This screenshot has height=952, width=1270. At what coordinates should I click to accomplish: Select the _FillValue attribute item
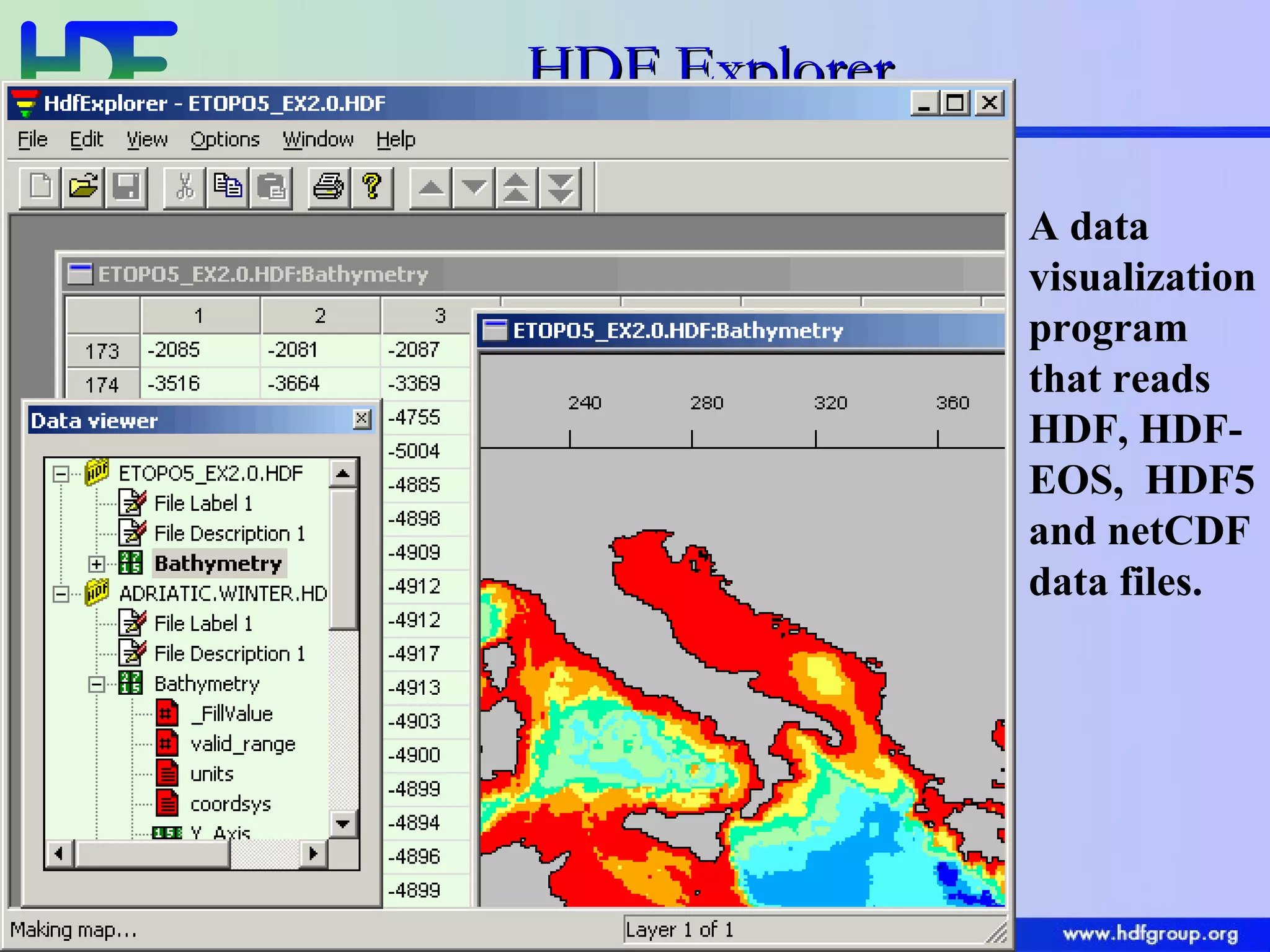tap(232, 714)
